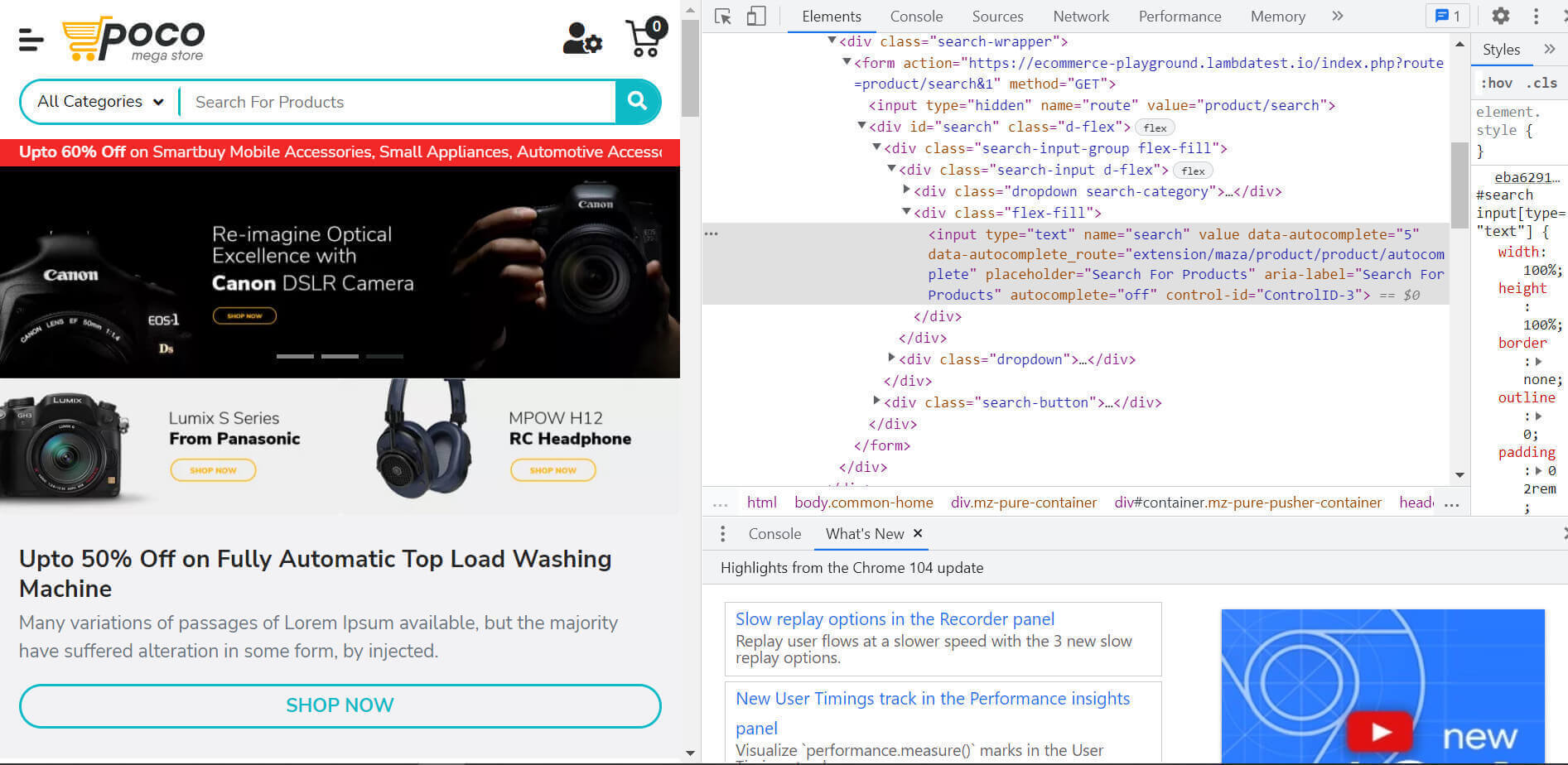Viewport: 1568px width, 765px height.
Task: Open the shopping cart icon
Action: pyautogui.click(x=646, y=38)
